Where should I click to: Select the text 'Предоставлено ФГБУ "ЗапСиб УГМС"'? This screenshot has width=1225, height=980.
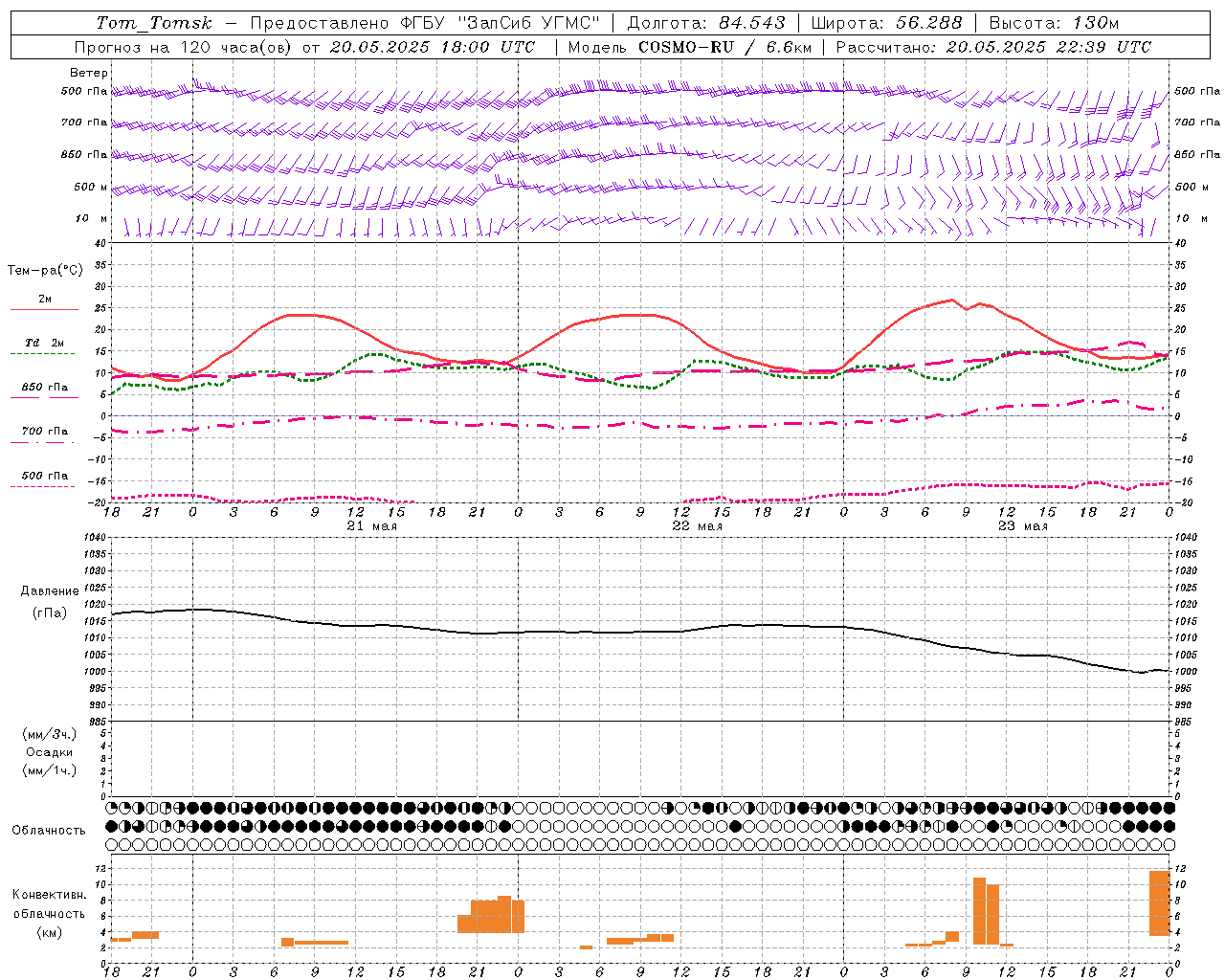[425, 23]
